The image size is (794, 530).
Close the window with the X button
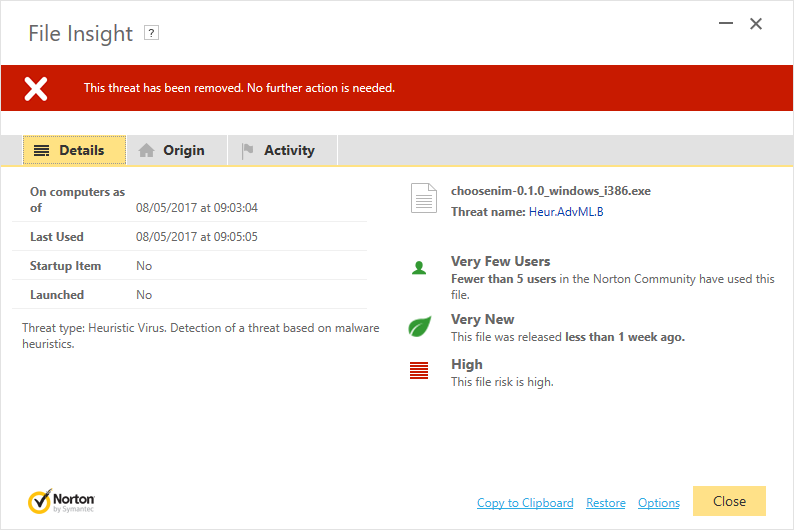(x=756, y=24)
